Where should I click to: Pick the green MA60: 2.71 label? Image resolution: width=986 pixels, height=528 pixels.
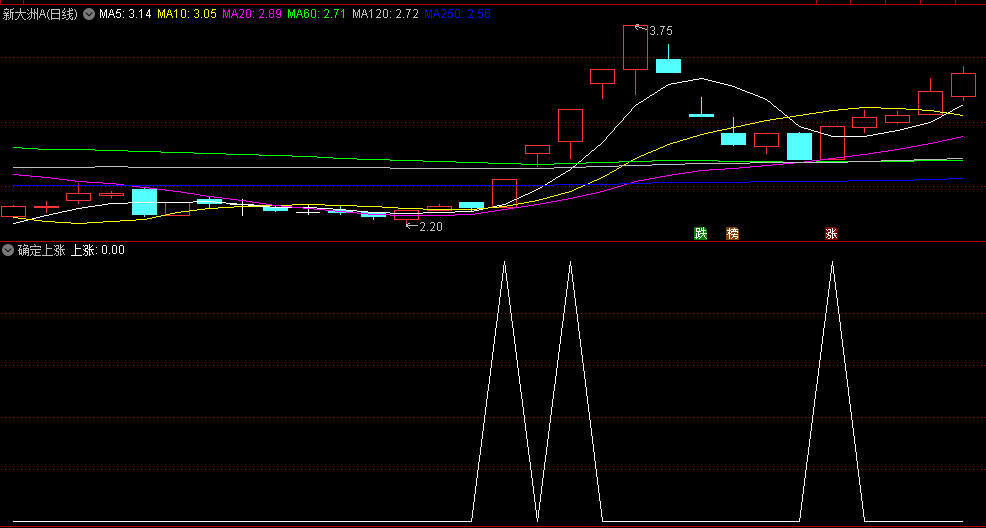(316, 14)
